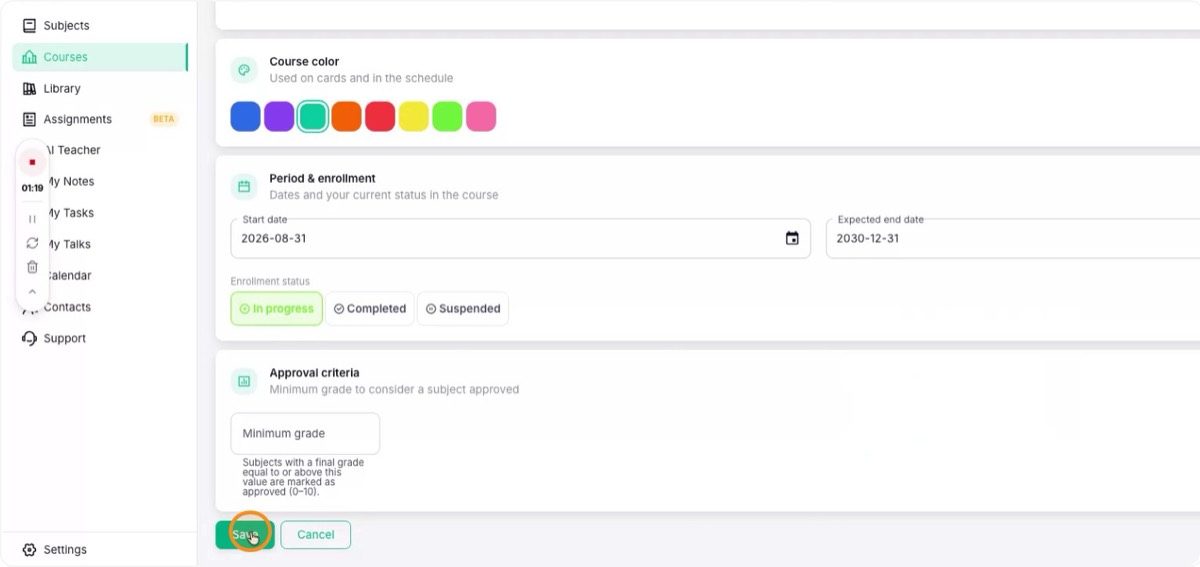Open Support from the sidebar
The width and height of the screenshot is (1200, 567).
pyautogui.click(x=100, y=338)
